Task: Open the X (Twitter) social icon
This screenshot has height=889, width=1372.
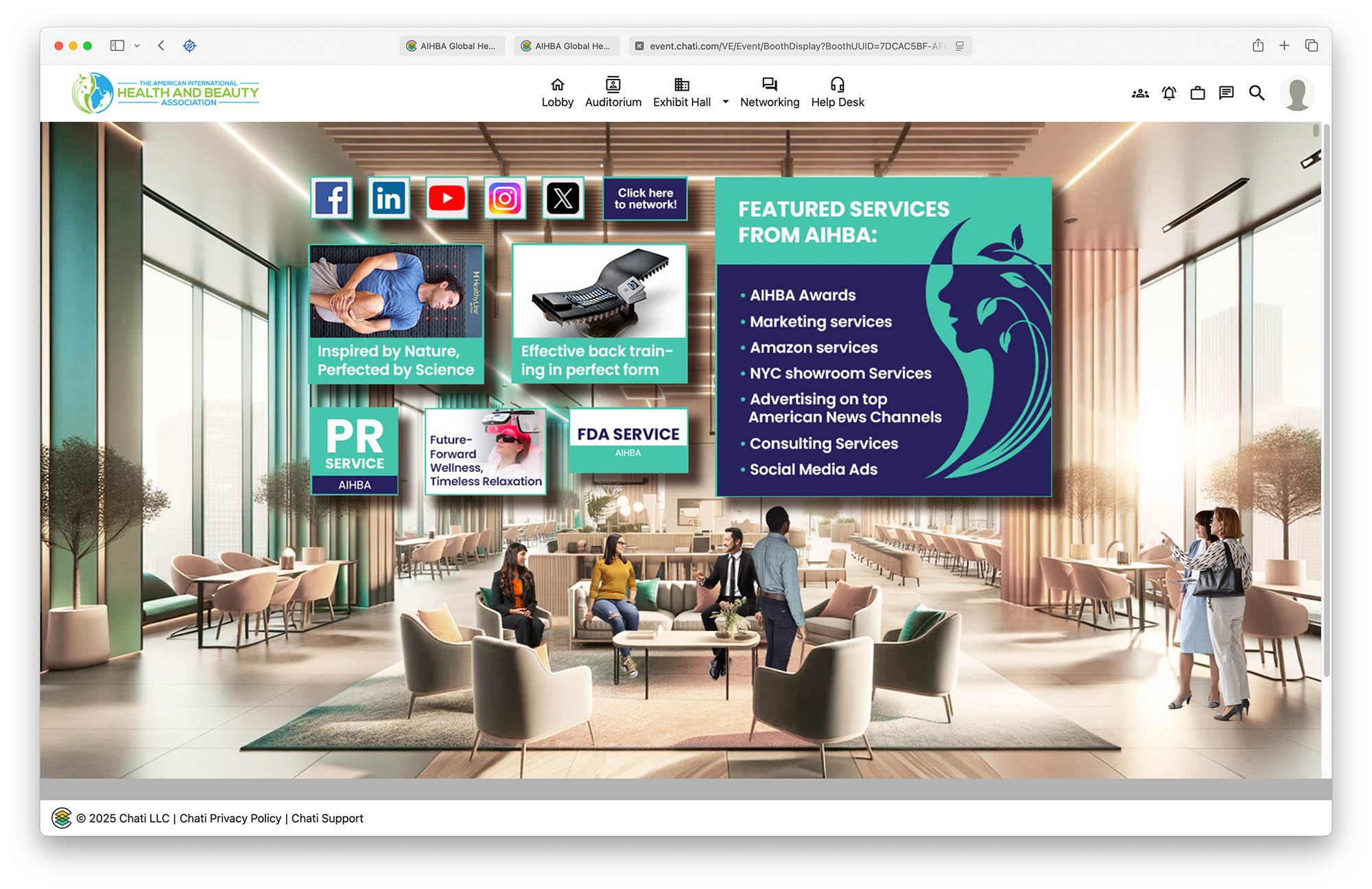Action: (563, 198)
